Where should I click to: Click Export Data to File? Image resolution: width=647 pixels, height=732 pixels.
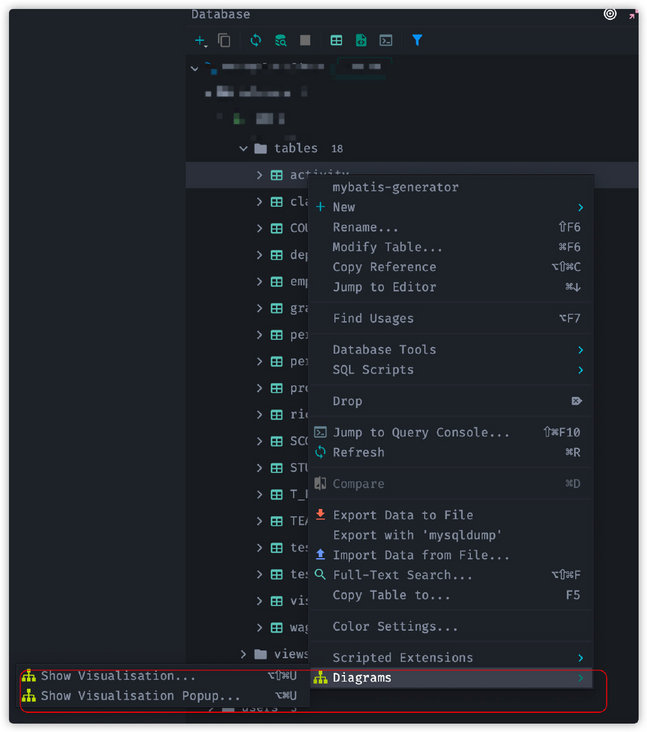click(x=402, y=515)
